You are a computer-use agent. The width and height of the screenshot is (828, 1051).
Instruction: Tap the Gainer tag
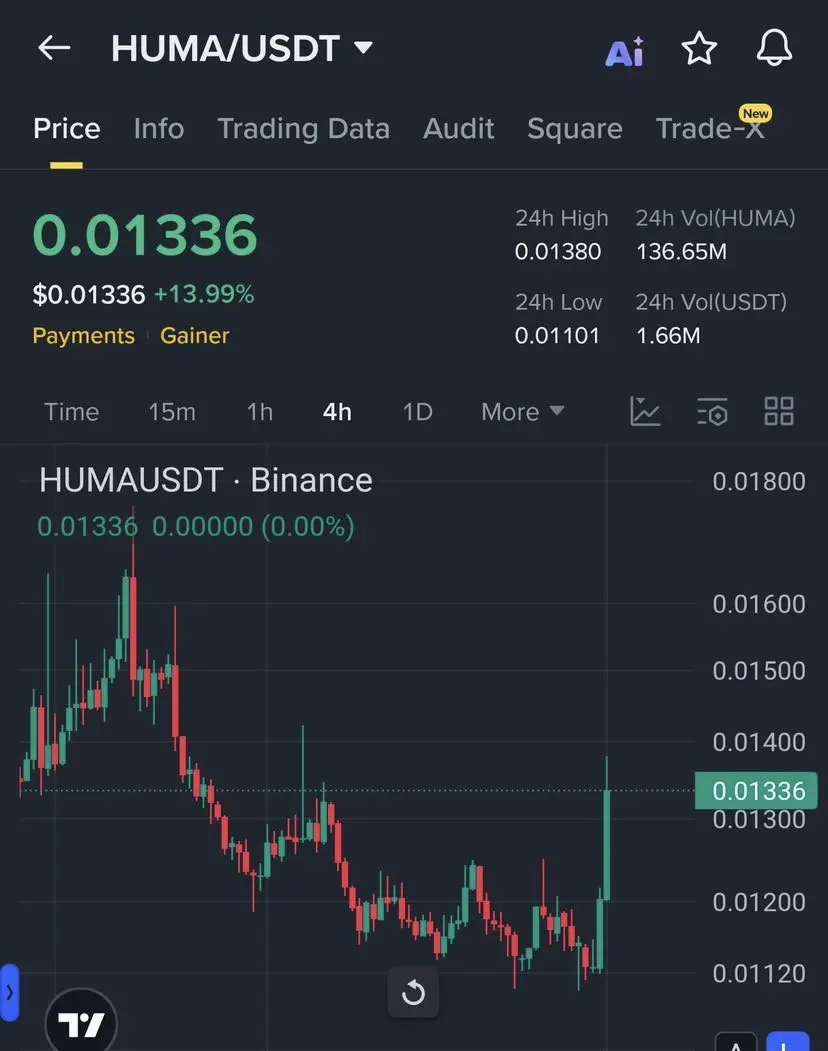click(x=194, y=335)
